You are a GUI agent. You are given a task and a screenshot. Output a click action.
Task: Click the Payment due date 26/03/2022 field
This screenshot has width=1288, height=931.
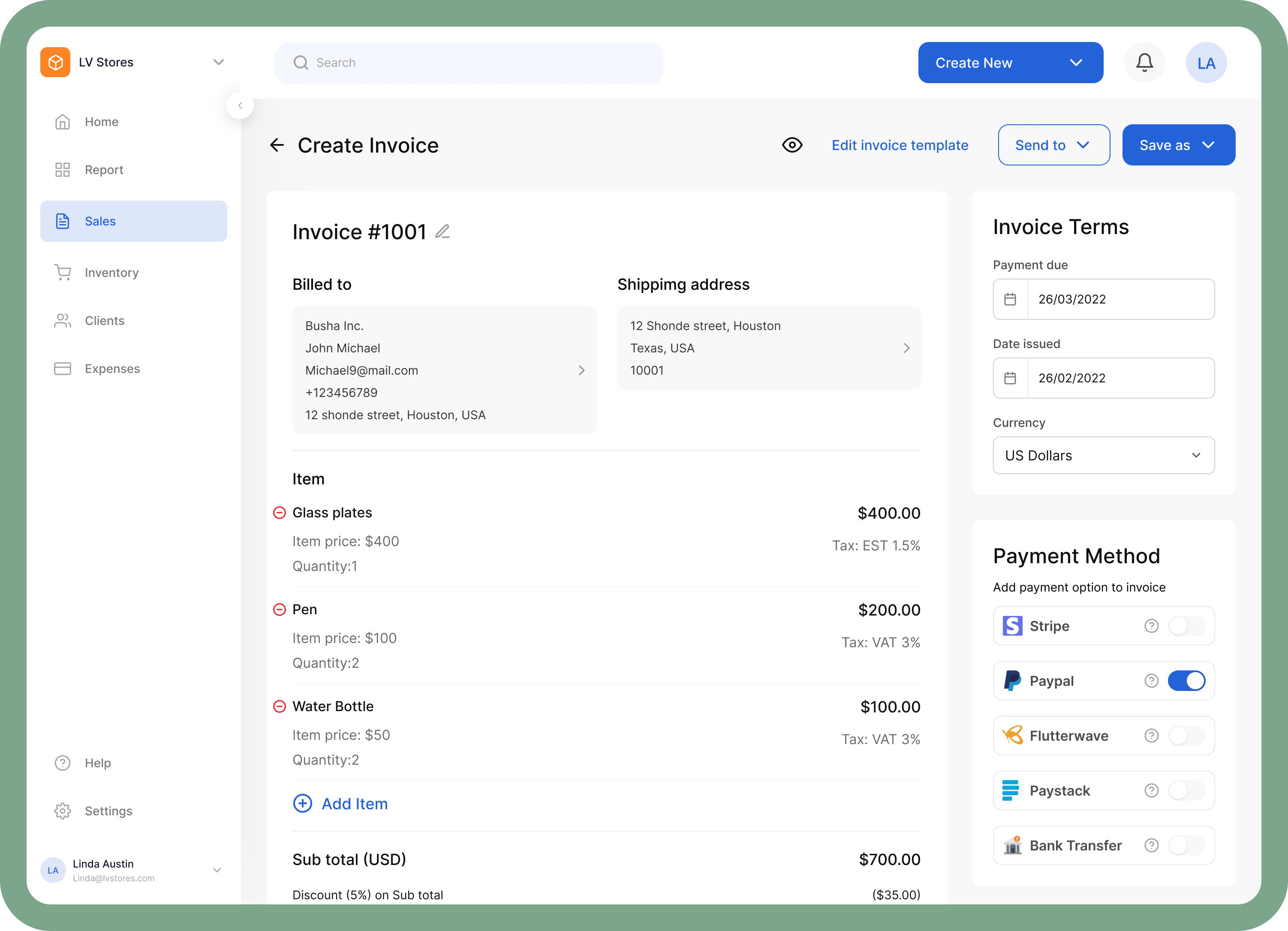[1104, 299]
